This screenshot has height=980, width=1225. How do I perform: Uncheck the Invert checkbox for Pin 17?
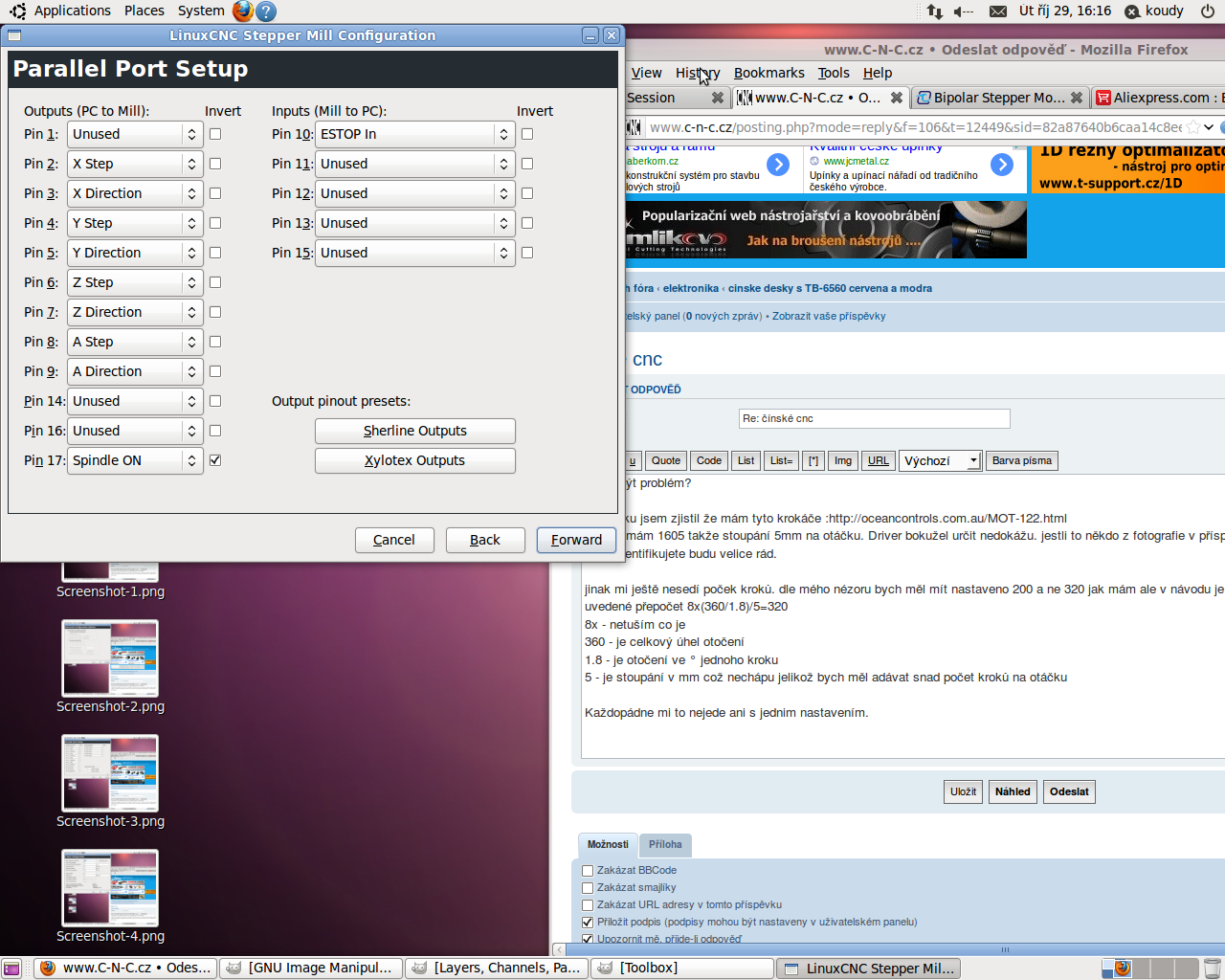[215, 460]
